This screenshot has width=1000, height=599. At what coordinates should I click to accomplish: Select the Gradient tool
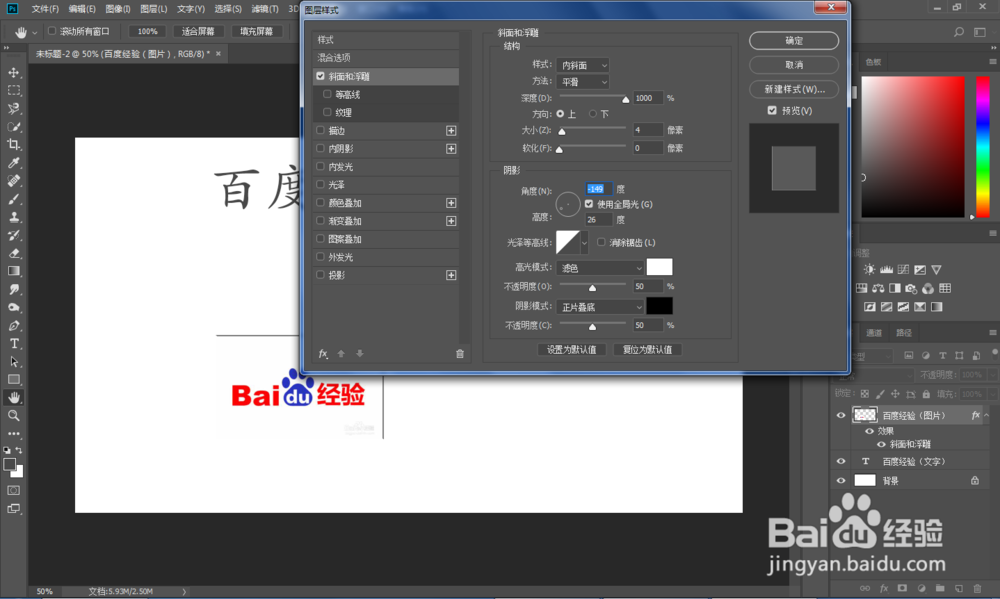13,271
